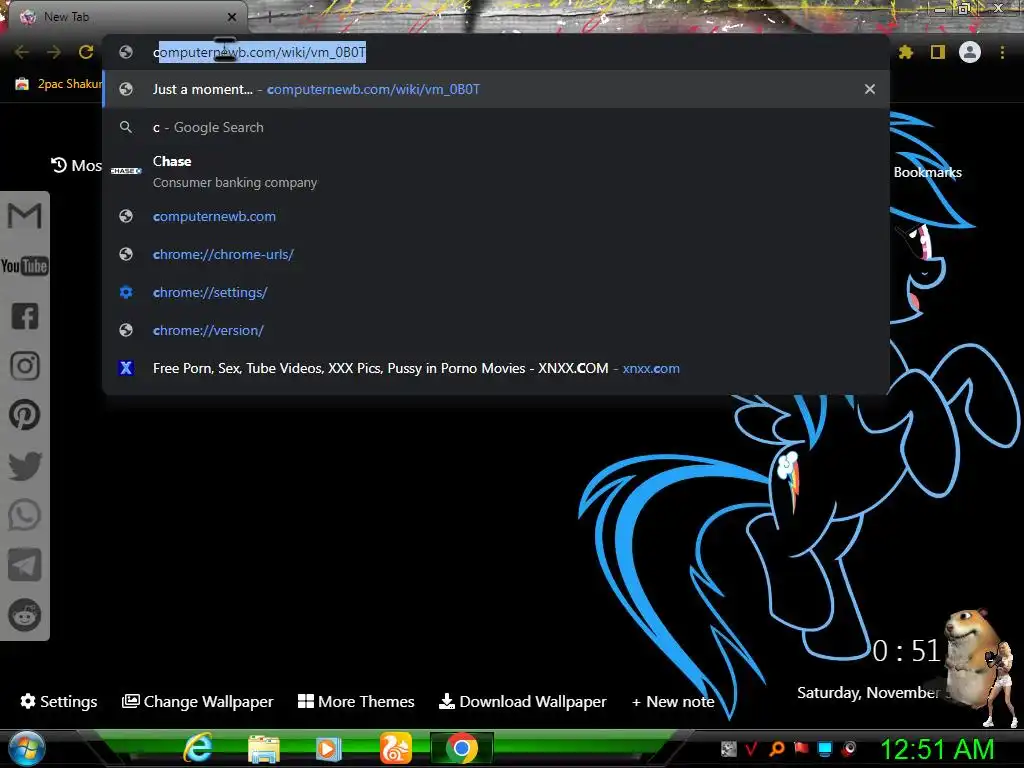Open new tab page Settings
Screen dimensions: 1024x768
[59, 701]
